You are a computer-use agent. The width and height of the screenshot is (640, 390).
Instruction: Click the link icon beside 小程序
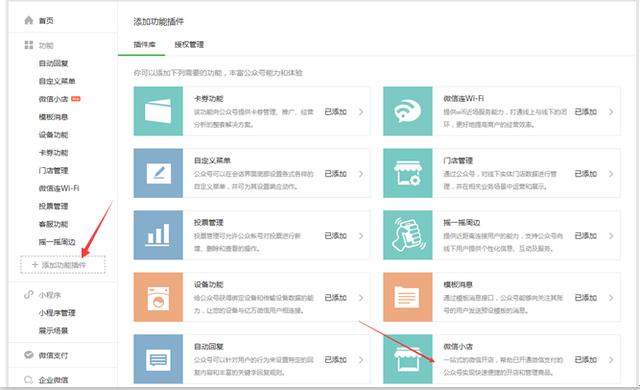(x=29, y=294)
